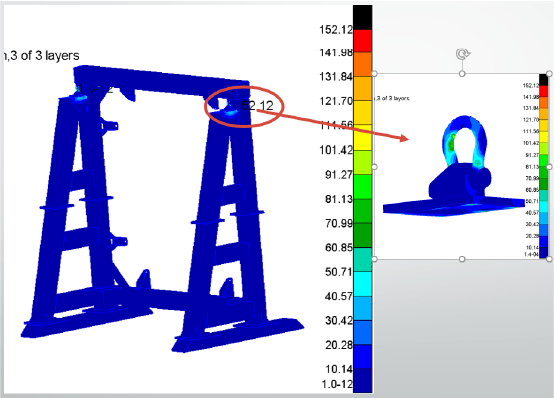Click the rotation handle above the selected picture

(462, 54)
